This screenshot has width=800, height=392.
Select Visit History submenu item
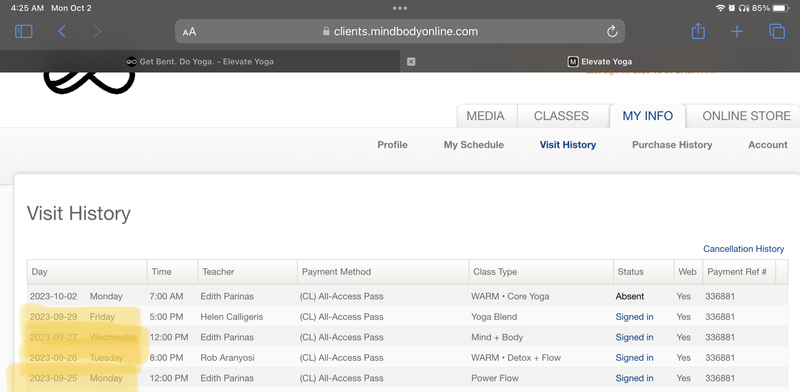[x=568, y=145]
